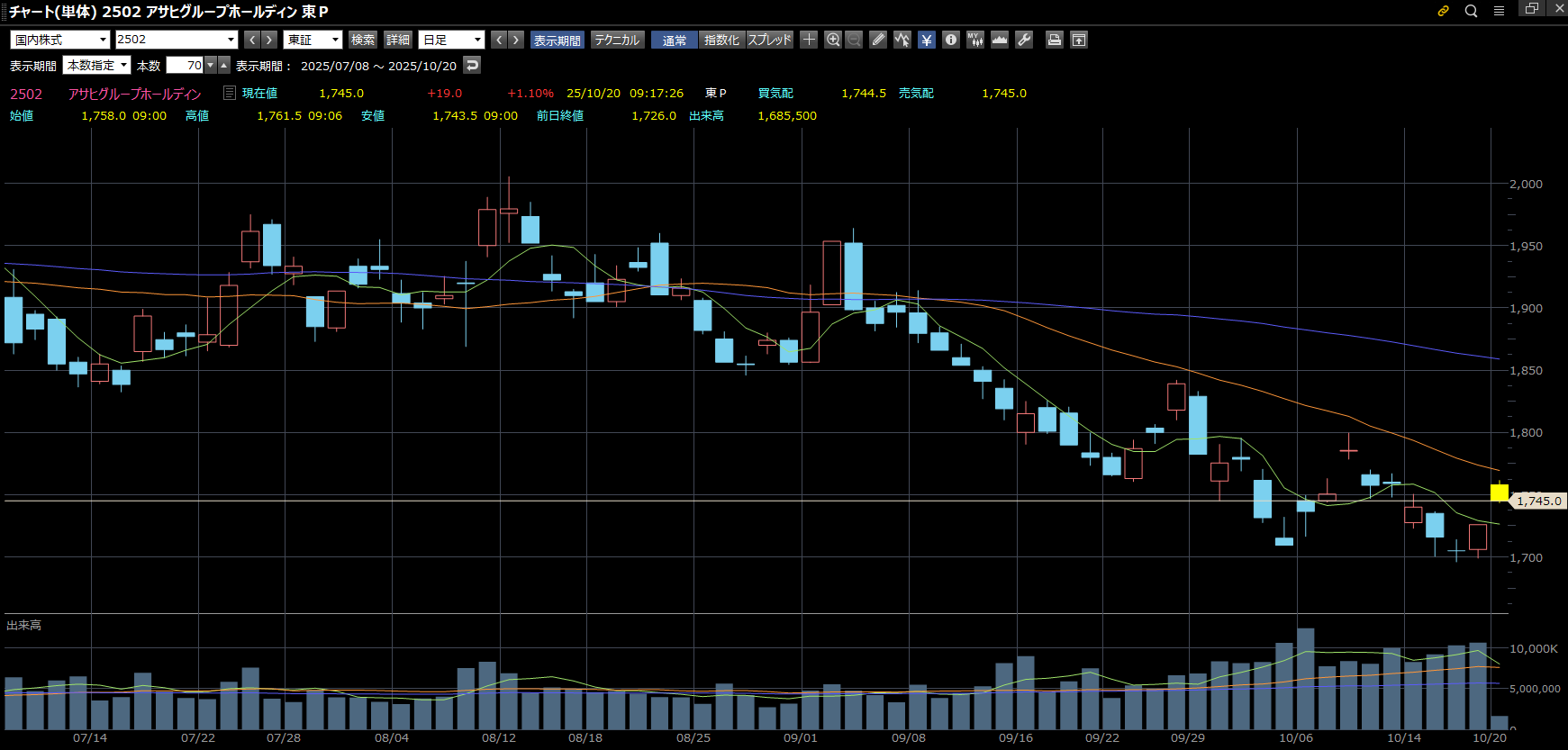Click the MY chart candlestick icon
Viewport: 1568px width, 750px height.
point(975,40)
